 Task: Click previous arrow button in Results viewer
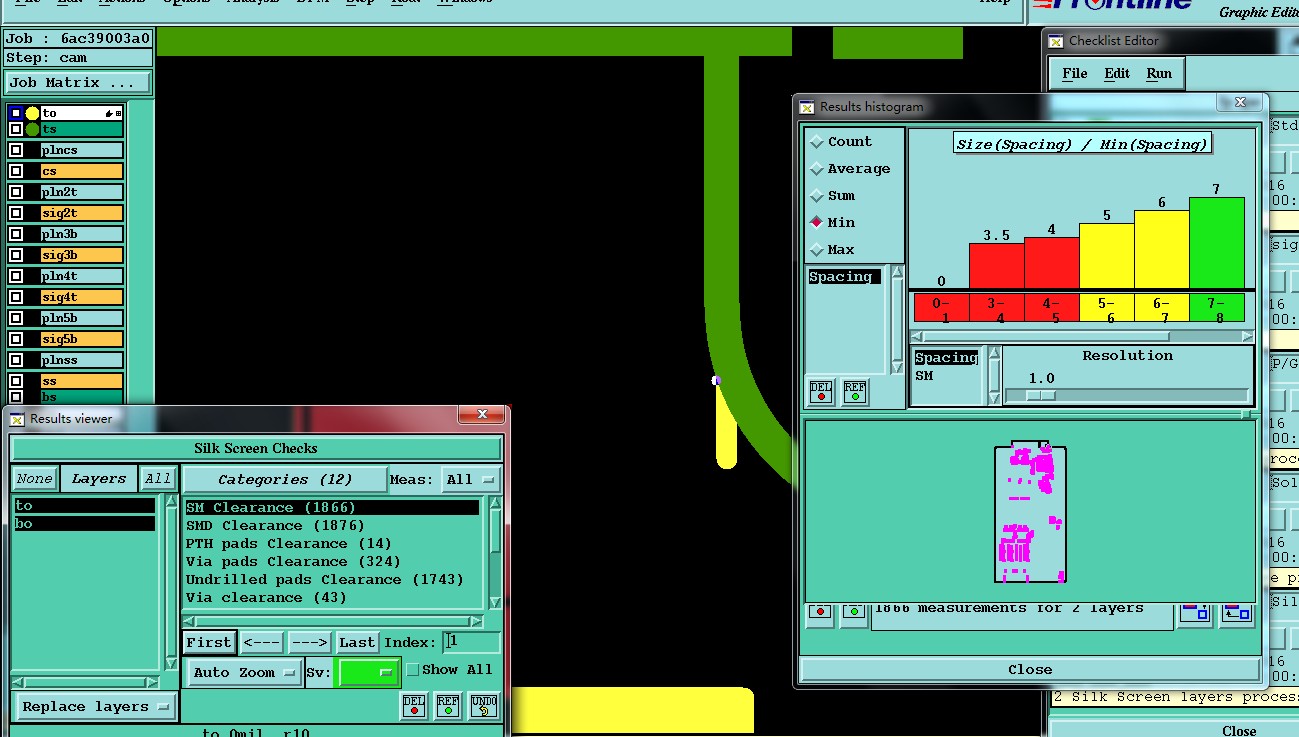click(262, 642)
